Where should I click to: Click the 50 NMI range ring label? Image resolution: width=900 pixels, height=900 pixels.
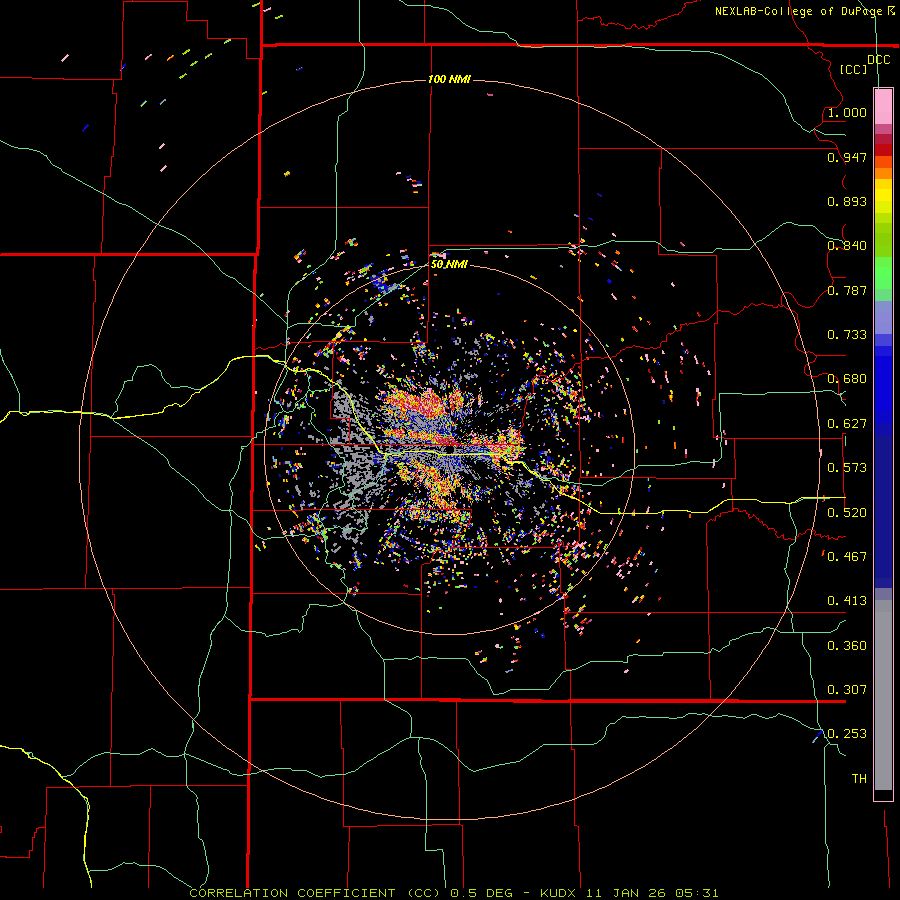(449, 264)
